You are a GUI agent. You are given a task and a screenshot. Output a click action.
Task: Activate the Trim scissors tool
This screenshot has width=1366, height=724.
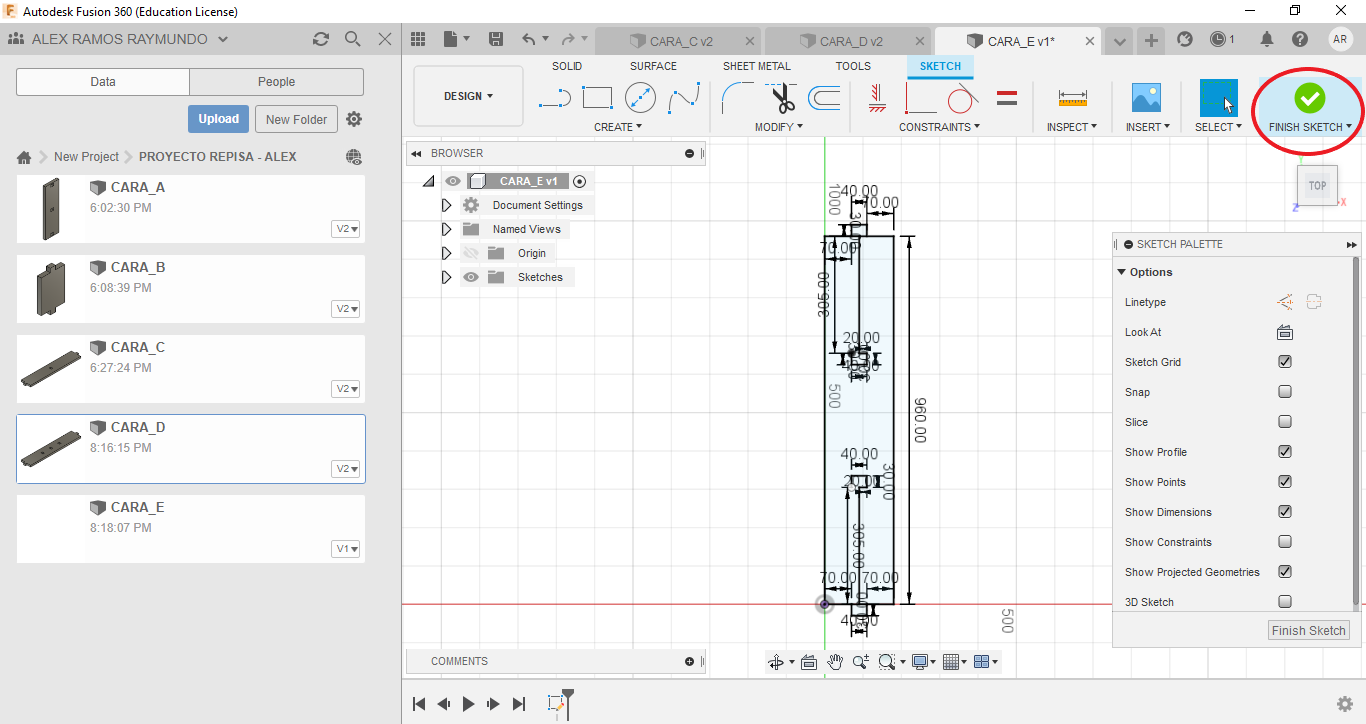click(782, 98)
